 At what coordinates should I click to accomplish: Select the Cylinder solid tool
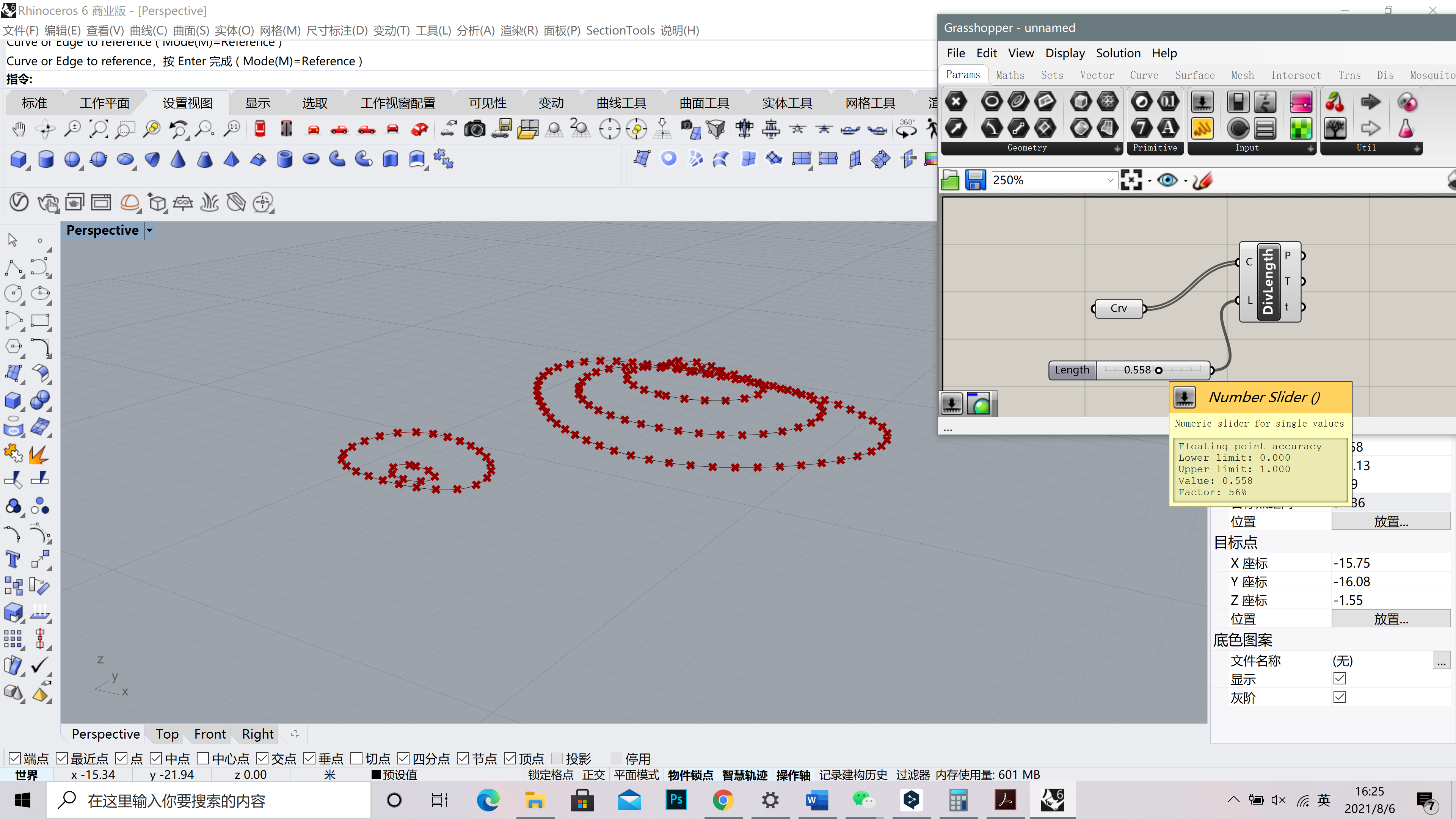(46, 159)
